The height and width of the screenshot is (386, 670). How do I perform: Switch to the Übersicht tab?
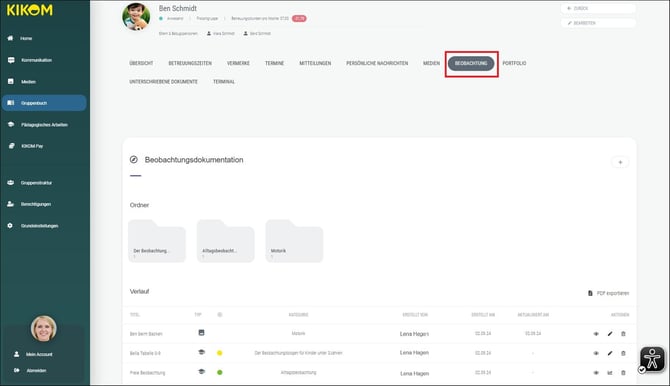coord(141,63)
